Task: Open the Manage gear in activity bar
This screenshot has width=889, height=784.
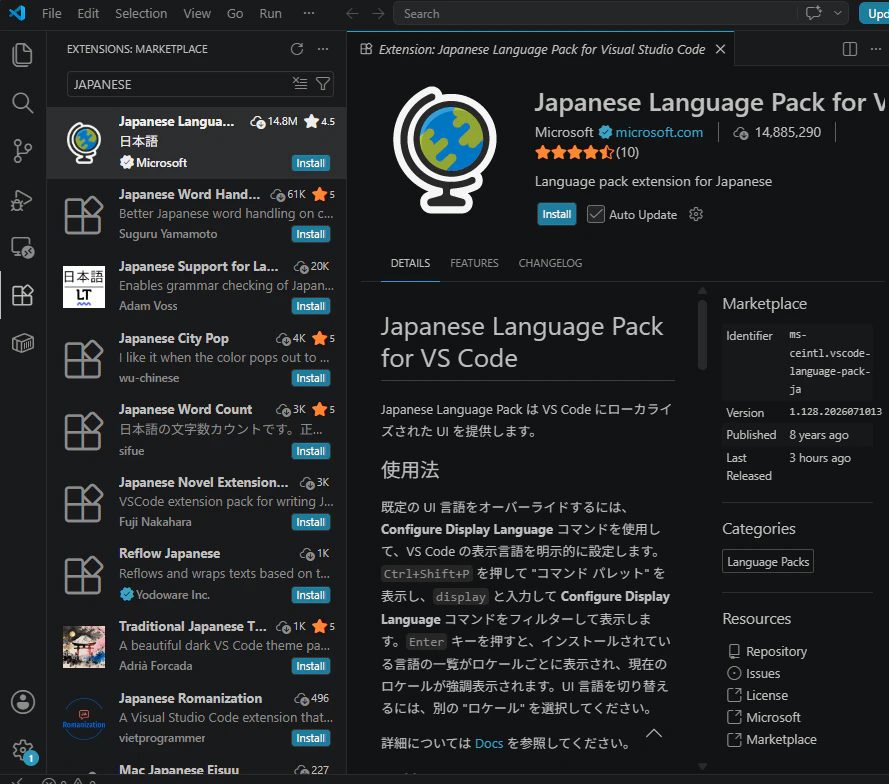Action: coord(23,750)
